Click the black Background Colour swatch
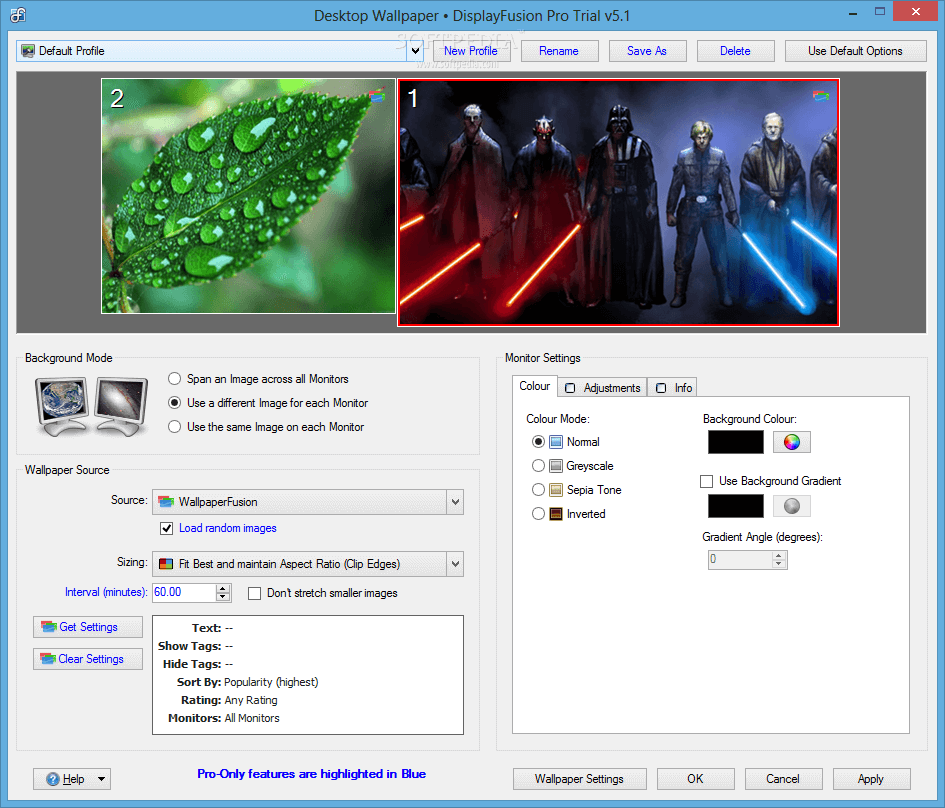The width and height of the screenshot is (945, 808). click(735, 441)
